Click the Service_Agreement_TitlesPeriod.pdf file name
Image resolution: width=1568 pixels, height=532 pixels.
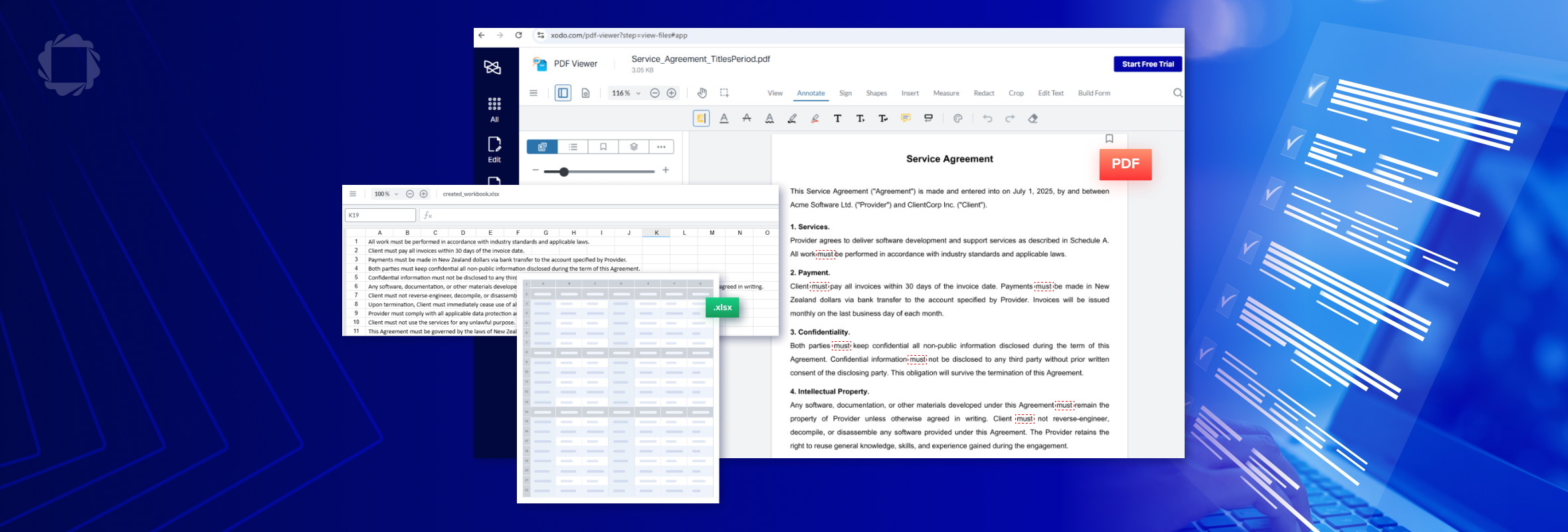pos(700,59)
